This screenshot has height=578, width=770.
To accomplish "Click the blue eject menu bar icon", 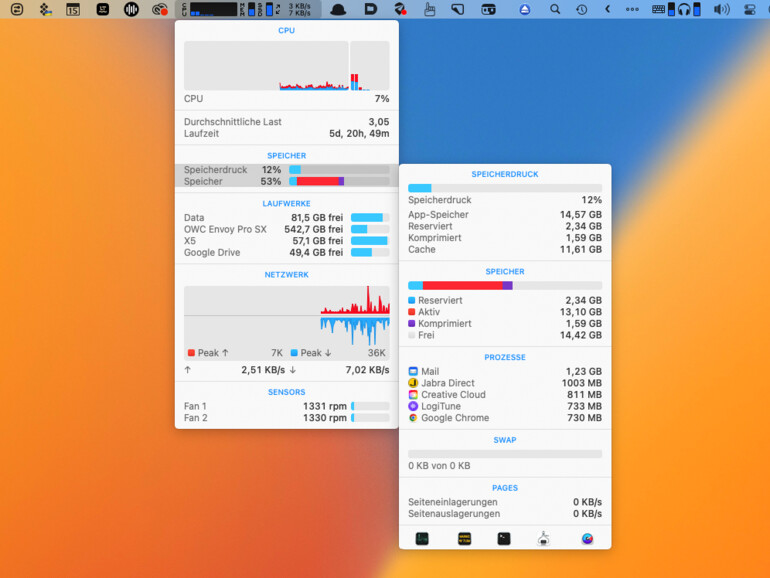I will (525, 9).
